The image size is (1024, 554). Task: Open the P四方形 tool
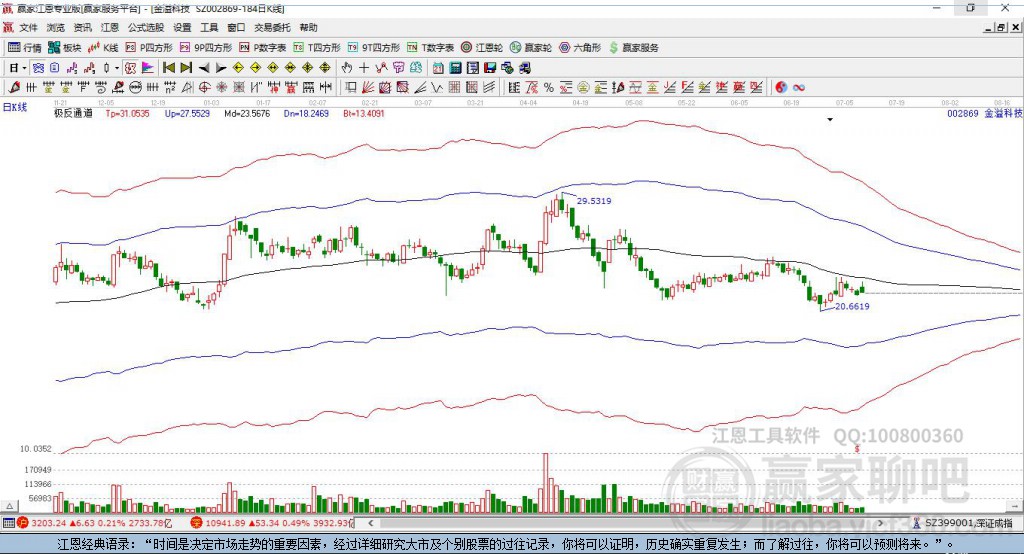(x=149, y=48)
